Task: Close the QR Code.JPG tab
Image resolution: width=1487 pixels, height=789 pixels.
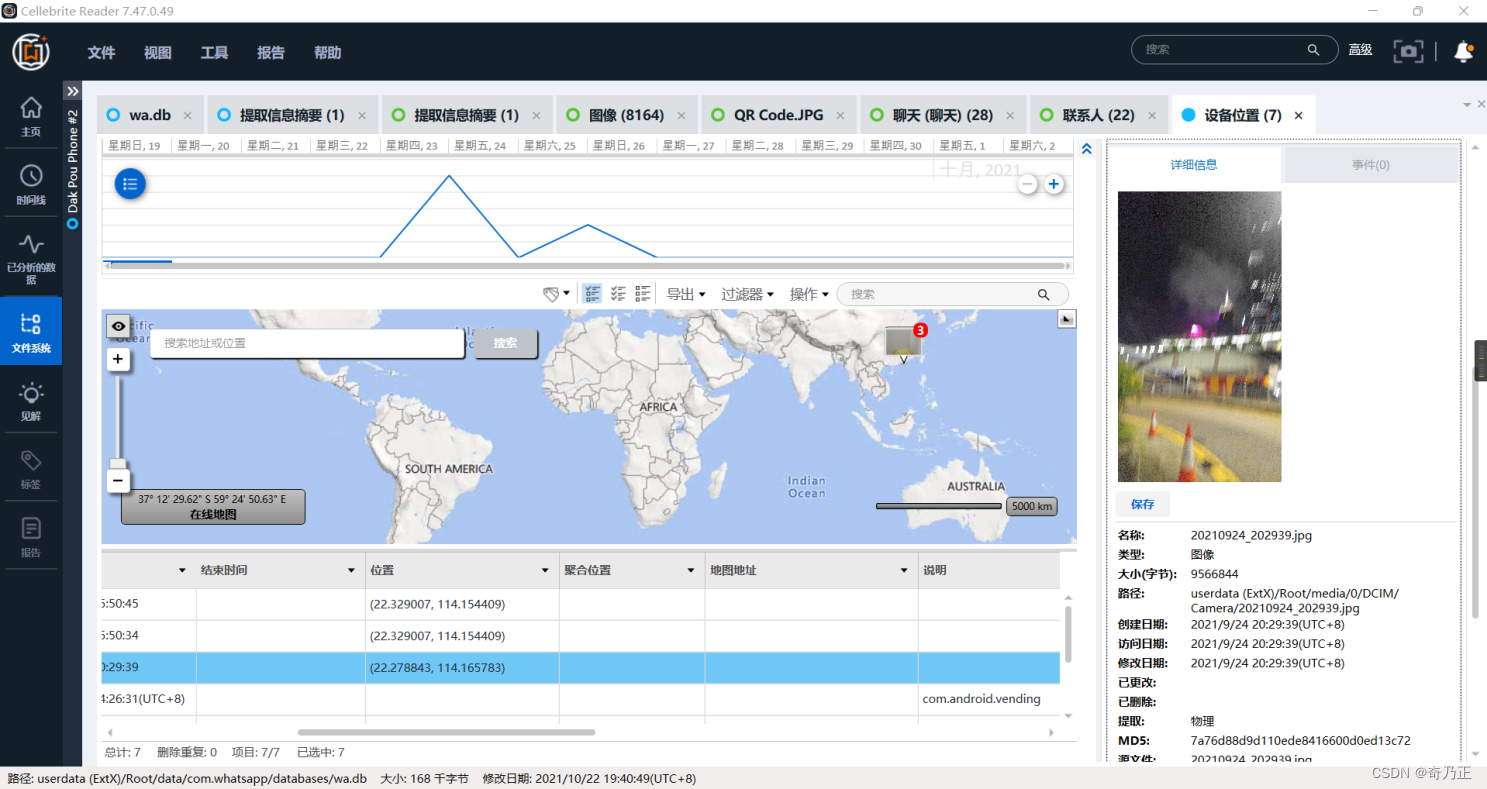Action: point(840,116)
